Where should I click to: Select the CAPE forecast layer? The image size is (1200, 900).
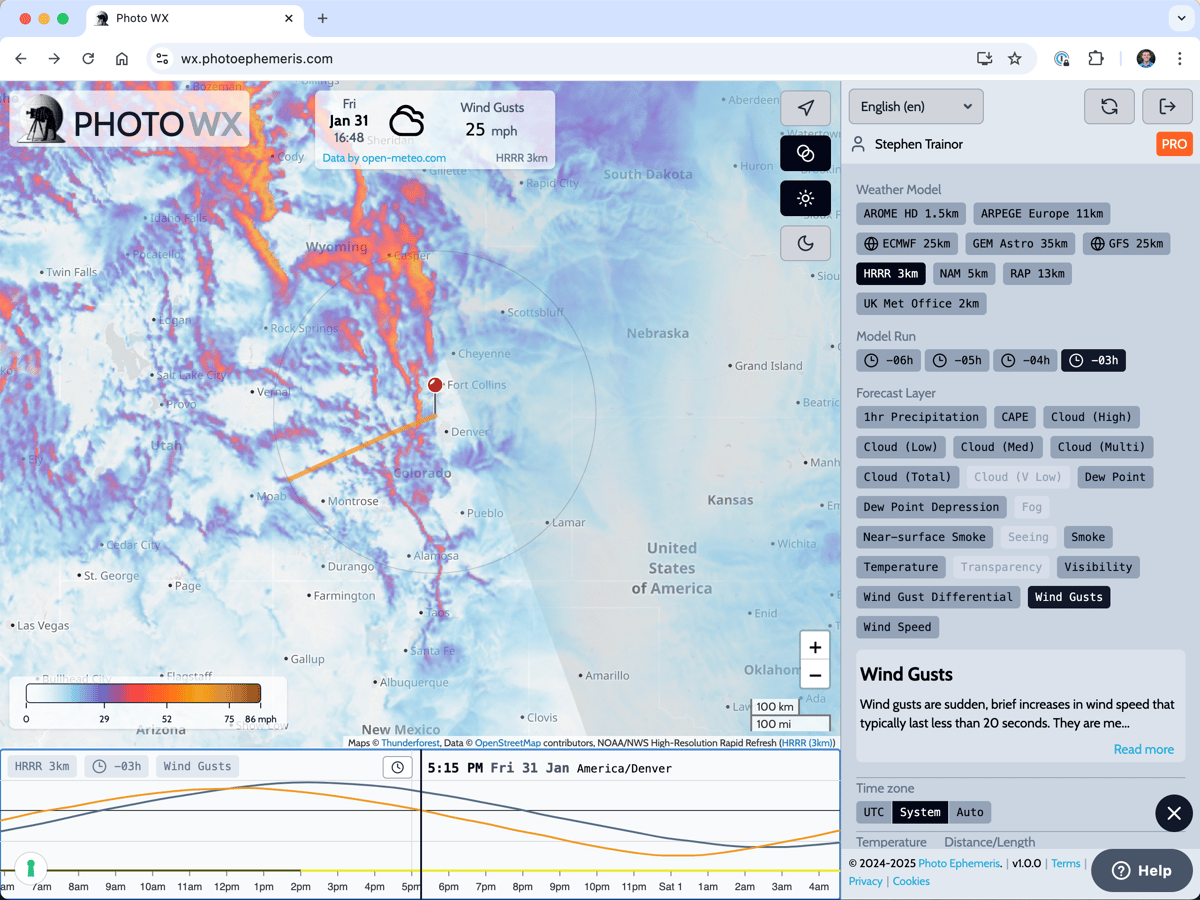[x=1015, y=417]
